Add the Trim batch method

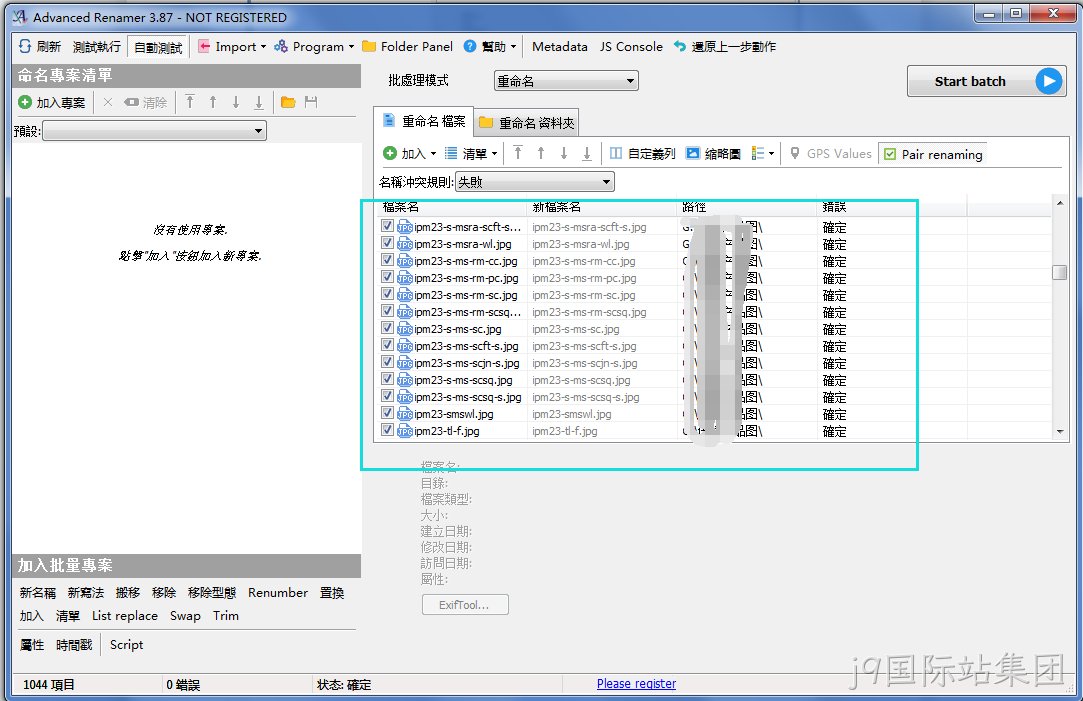226,615
